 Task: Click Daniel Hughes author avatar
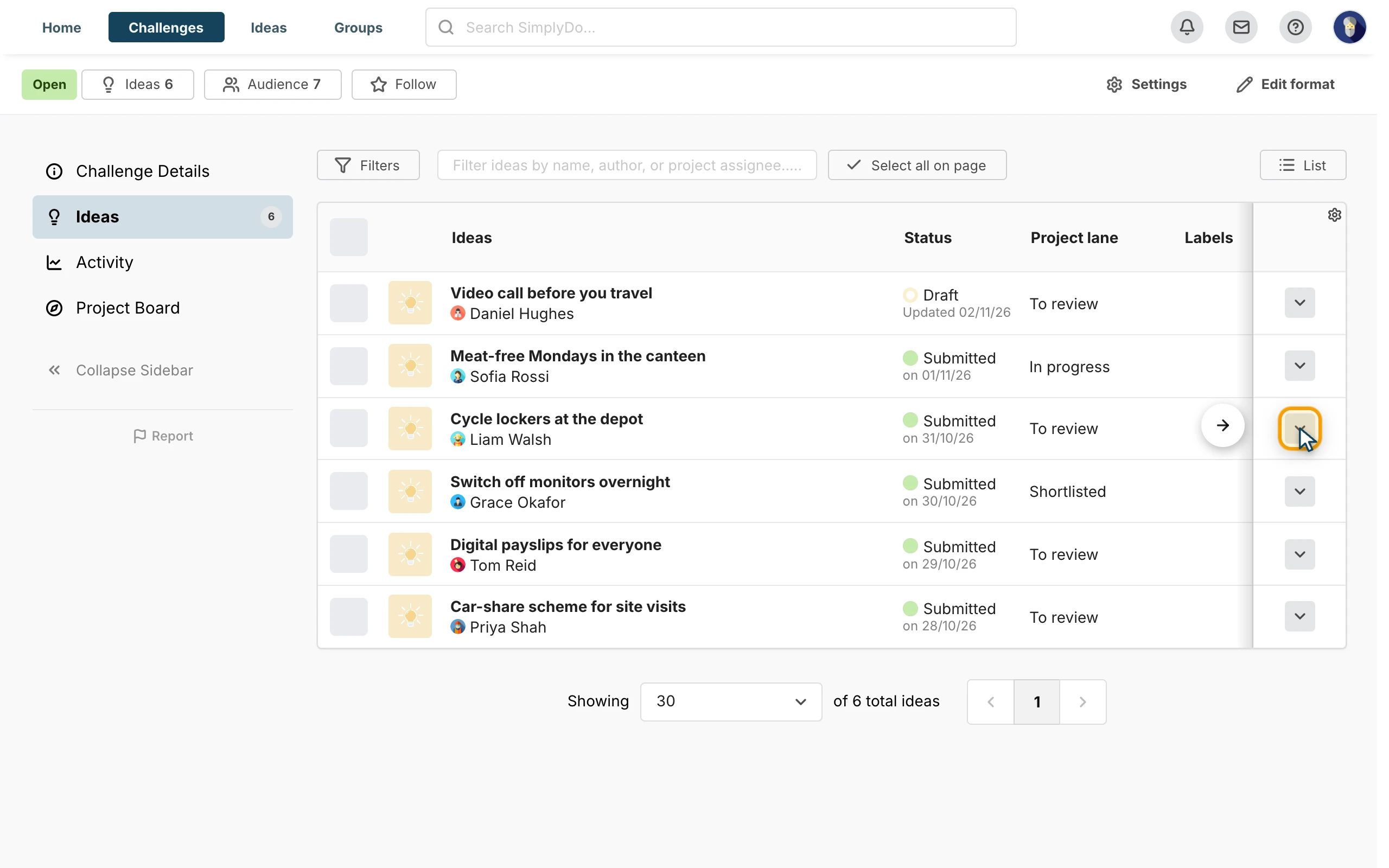457,314
